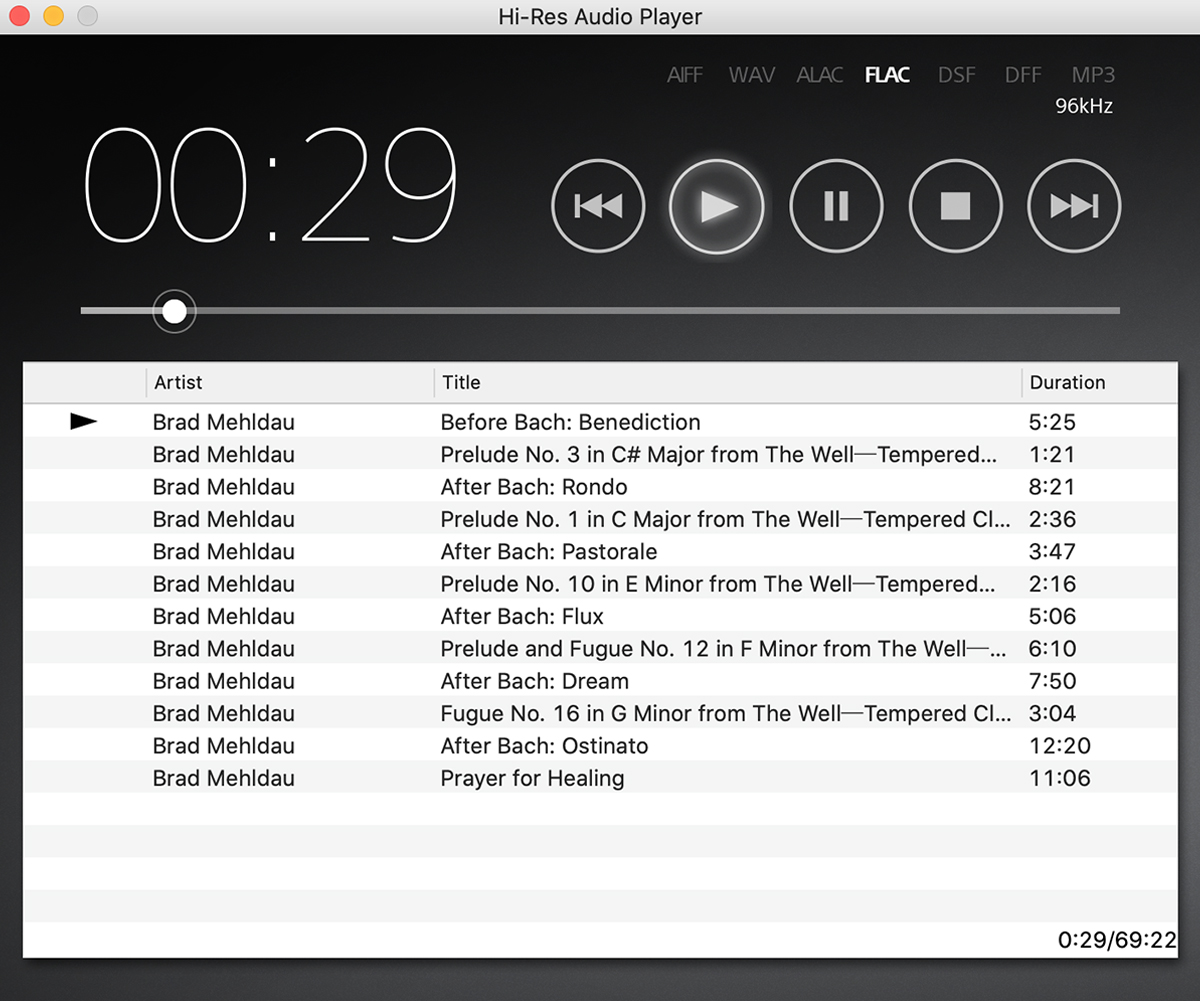Pause the current track
Viewport: 1200px width, 1001px height.
click(836, 206)
